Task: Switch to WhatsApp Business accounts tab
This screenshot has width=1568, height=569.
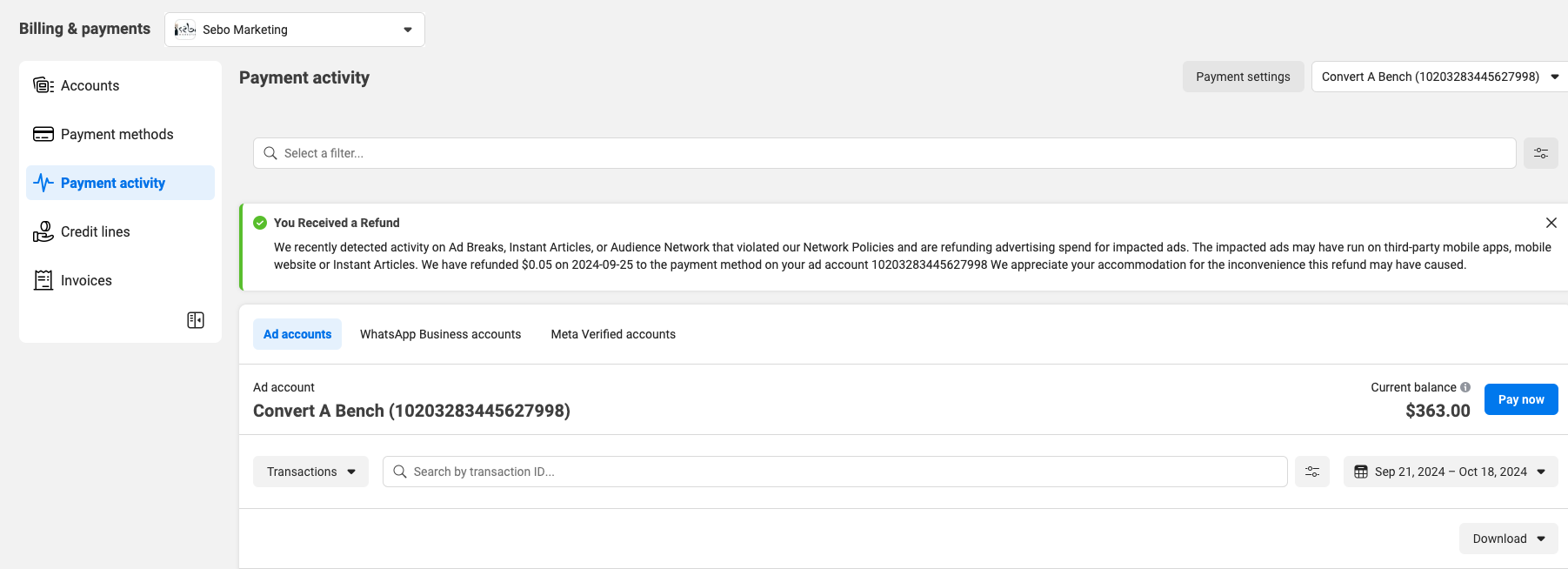Action: 440,334
